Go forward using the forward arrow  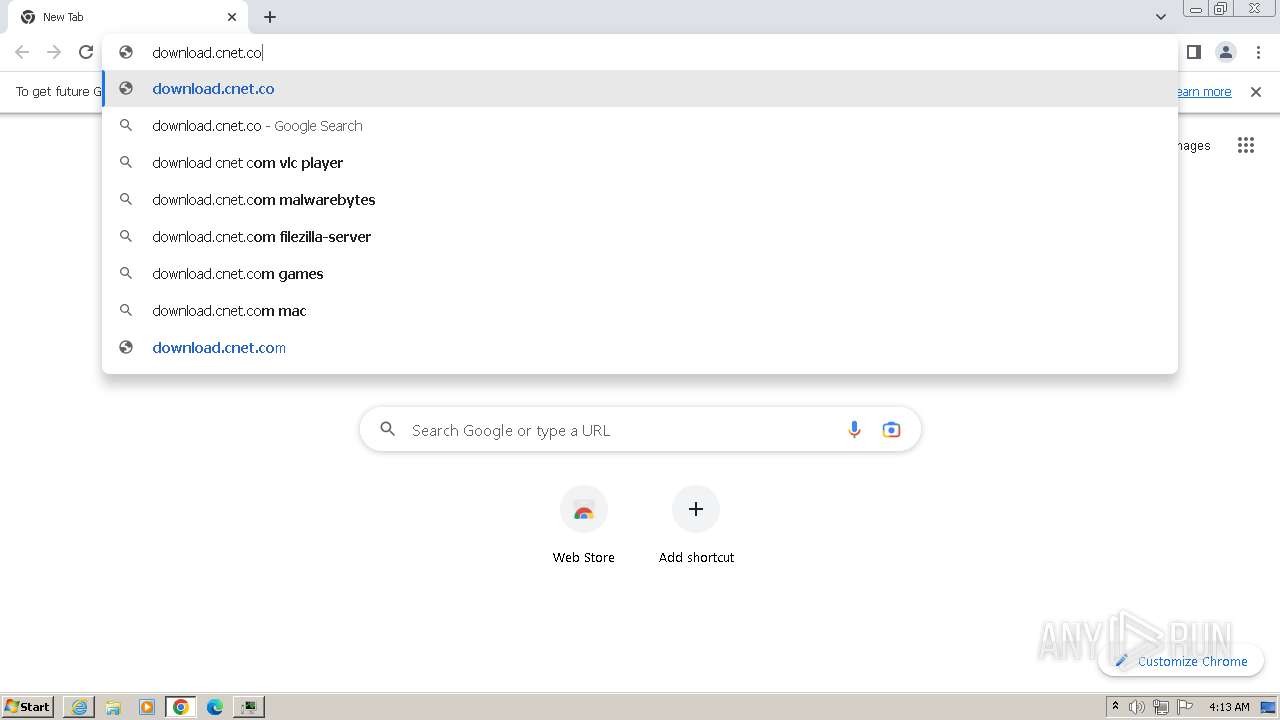point(54,52)
